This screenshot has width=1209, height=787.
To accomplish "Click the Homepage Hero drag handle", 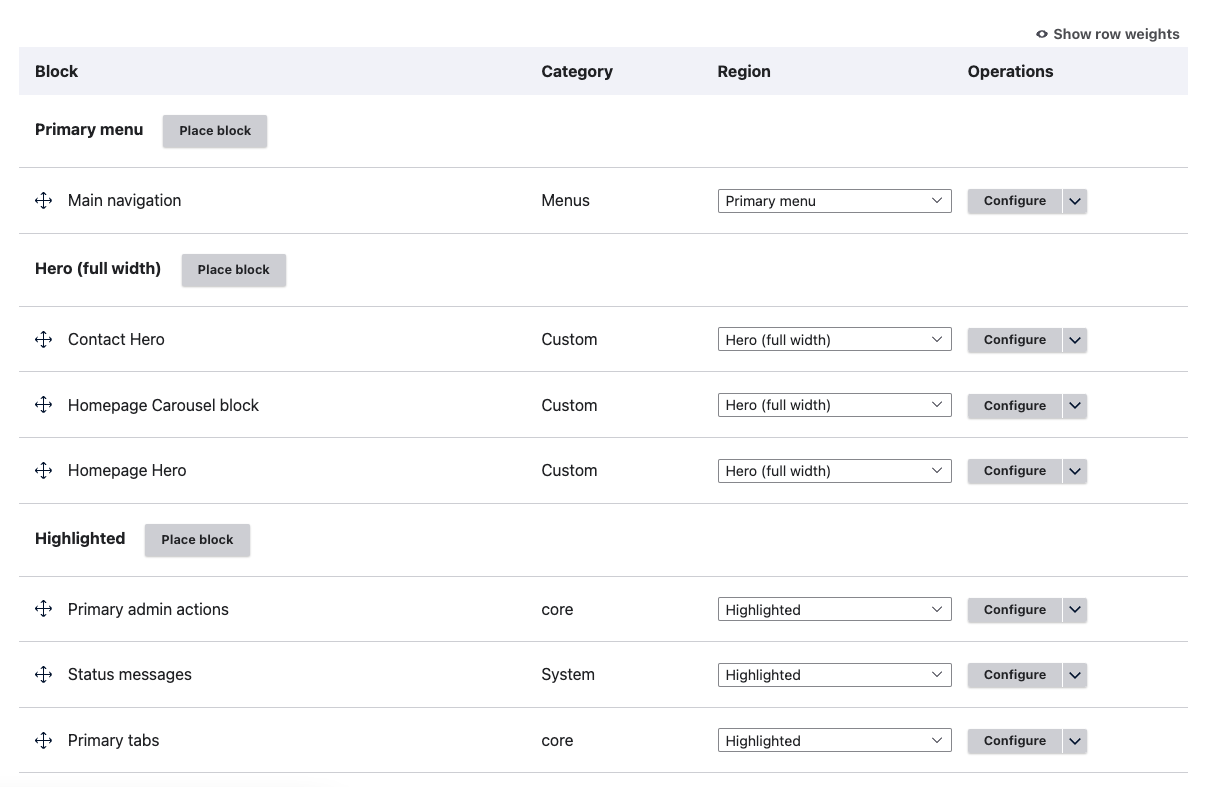I will point(43,471).
